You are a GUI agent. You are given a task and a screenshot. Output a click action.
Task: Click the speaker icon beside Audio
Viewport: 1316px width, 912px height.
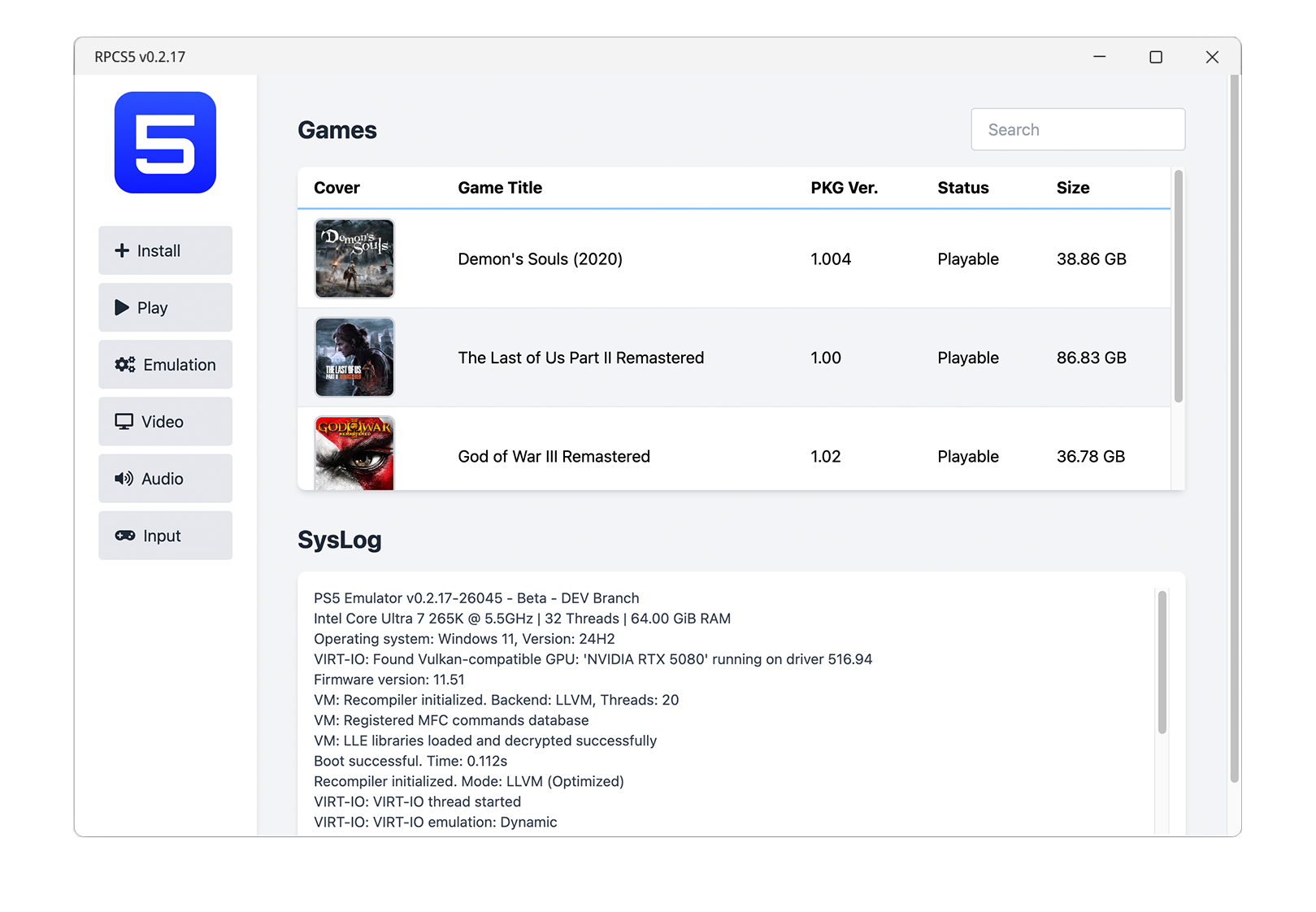(x=124, y=478)
